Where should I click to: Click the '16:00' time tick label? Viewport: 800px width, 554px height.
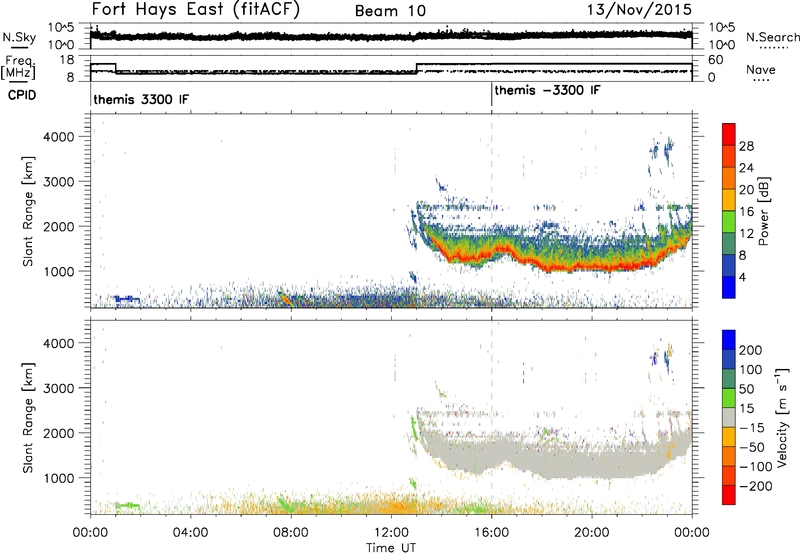tap(491, 533)
